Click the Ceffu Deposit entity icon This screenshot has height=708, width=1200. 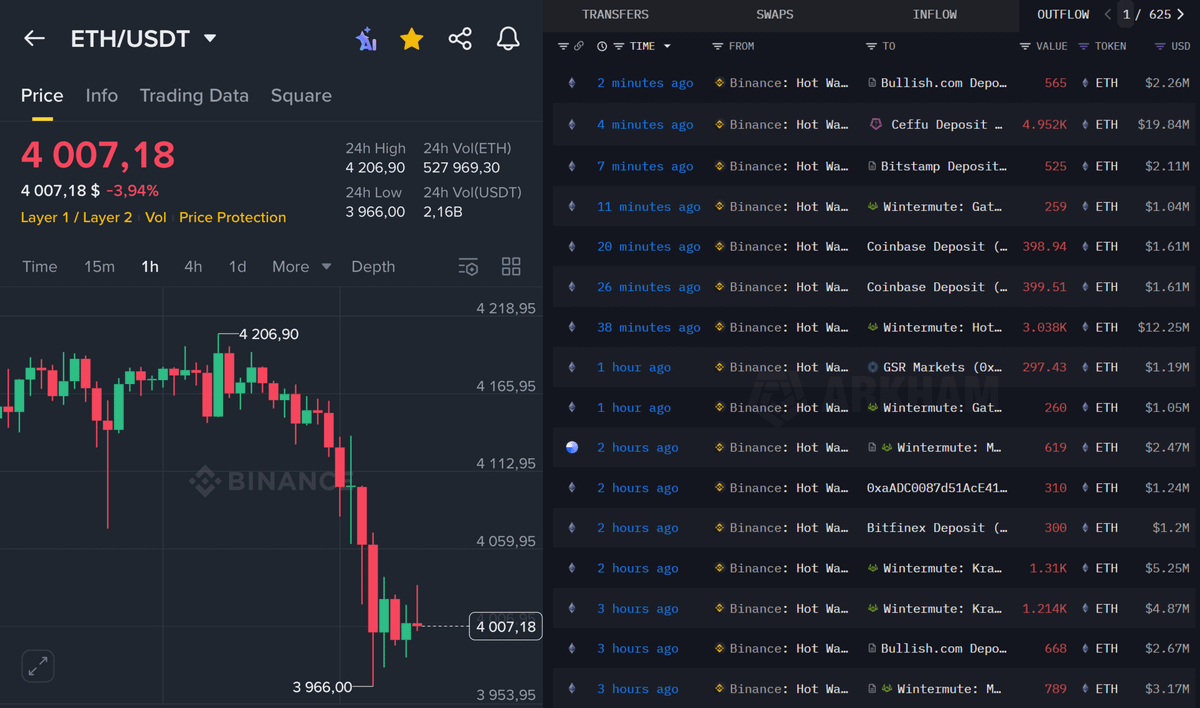(x=875, y=125)
